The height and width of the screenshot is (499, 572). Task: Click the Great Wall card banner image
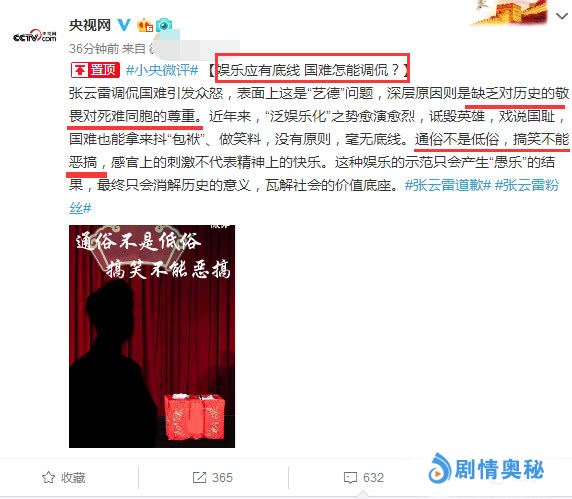pos(509,13)
